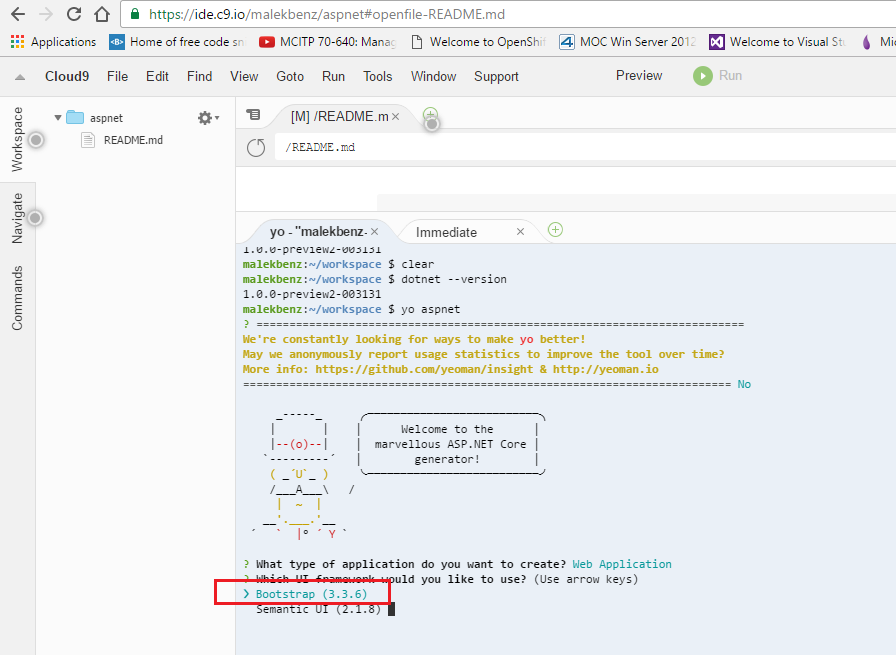896x655 pixels.
Task: Click the preview reload icon
Action: 256,147
